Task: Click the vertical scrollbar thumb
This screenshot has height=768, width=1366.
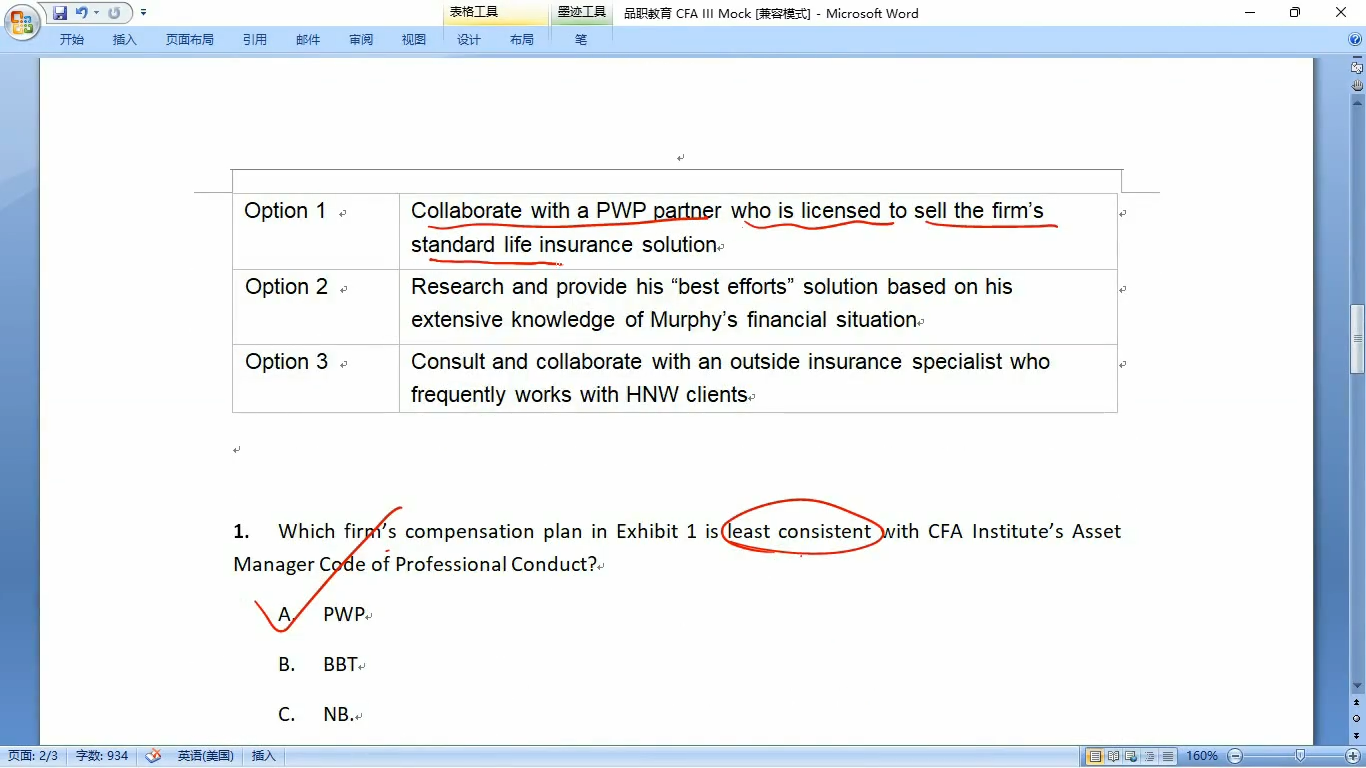Action: pos(1357,338)
